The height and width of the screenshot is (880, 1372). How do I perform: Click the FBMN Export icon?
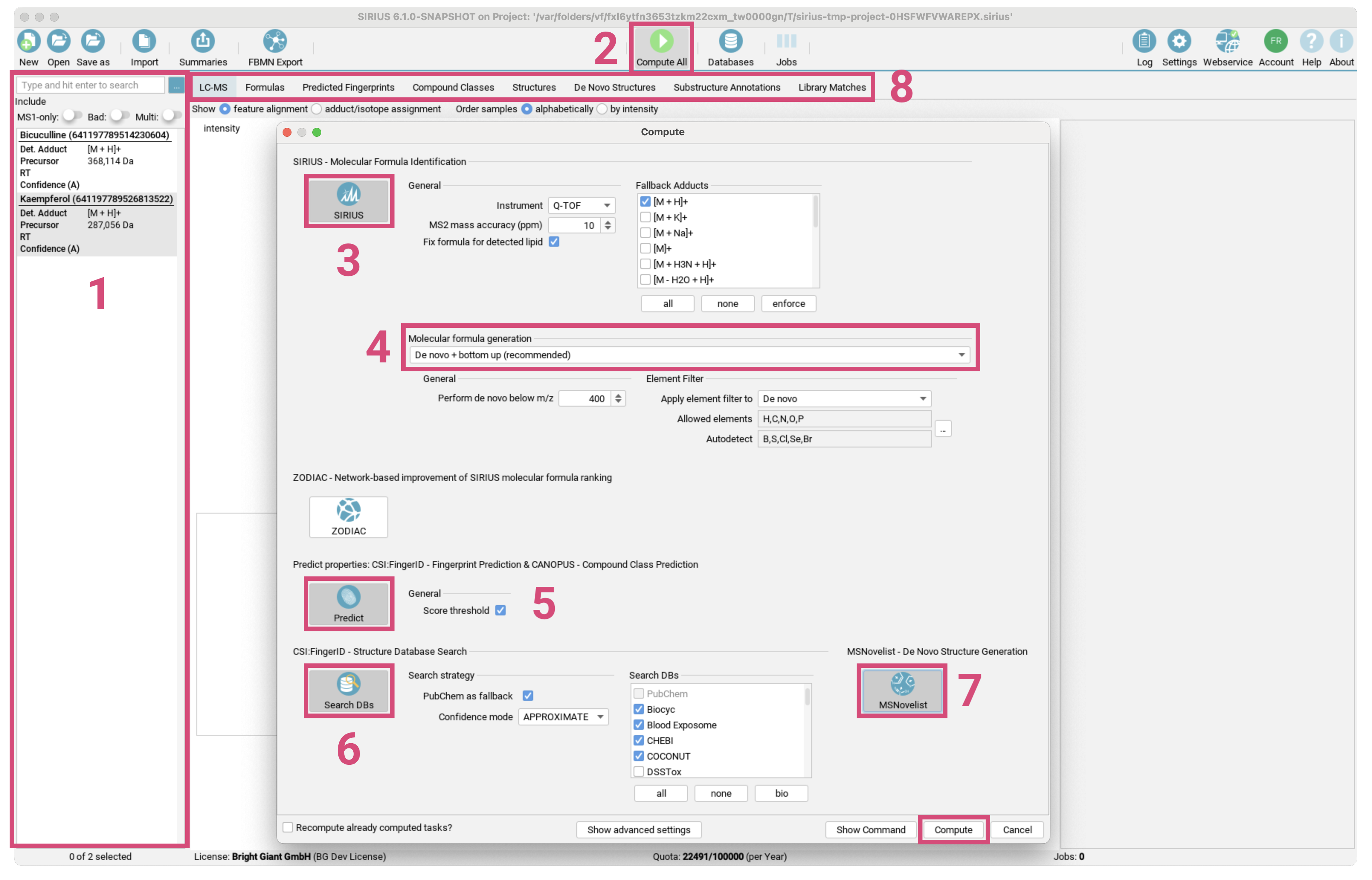275,41
